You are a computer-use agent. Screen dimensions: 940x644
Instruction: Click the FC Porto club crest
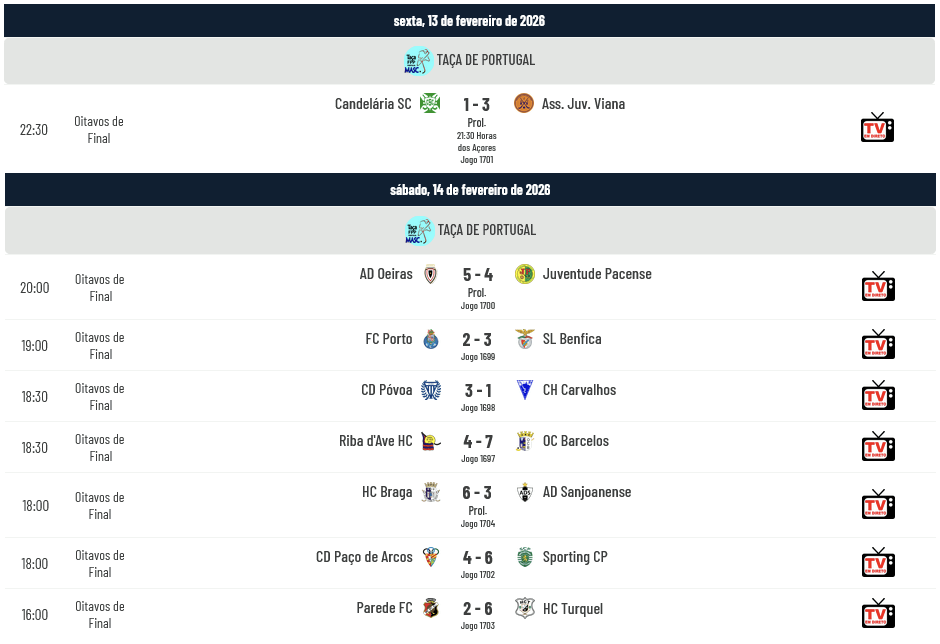coord(431,339)
